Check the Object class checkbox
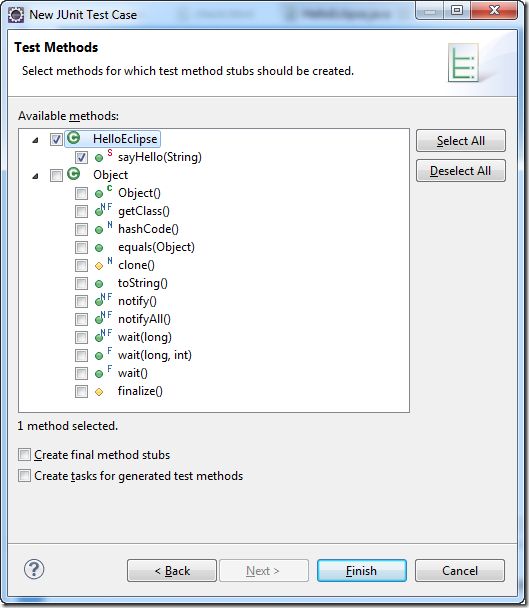Screen dimensions: 529x608 click(56, 175)
